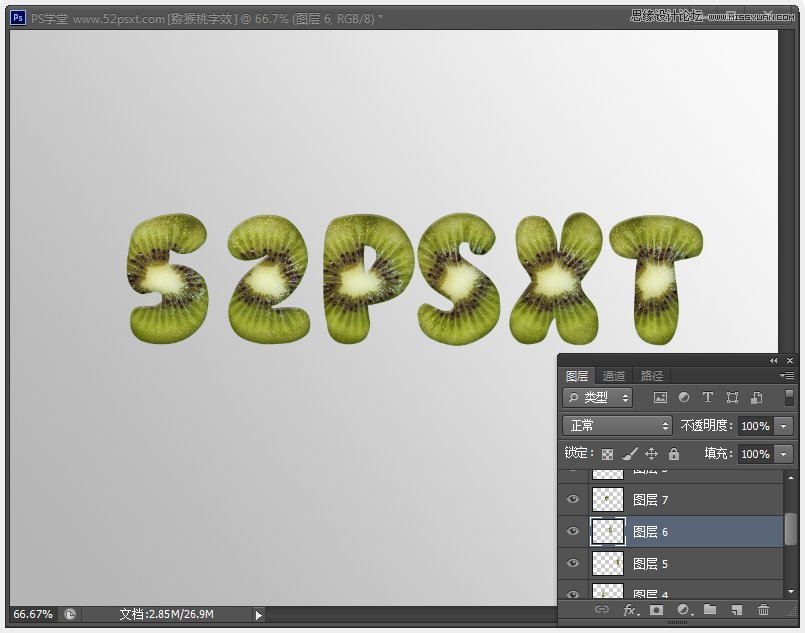Screen dimensions: 805x633
Task: Hide layer 图层 5 via eye icon
Action: pos(573,563)
